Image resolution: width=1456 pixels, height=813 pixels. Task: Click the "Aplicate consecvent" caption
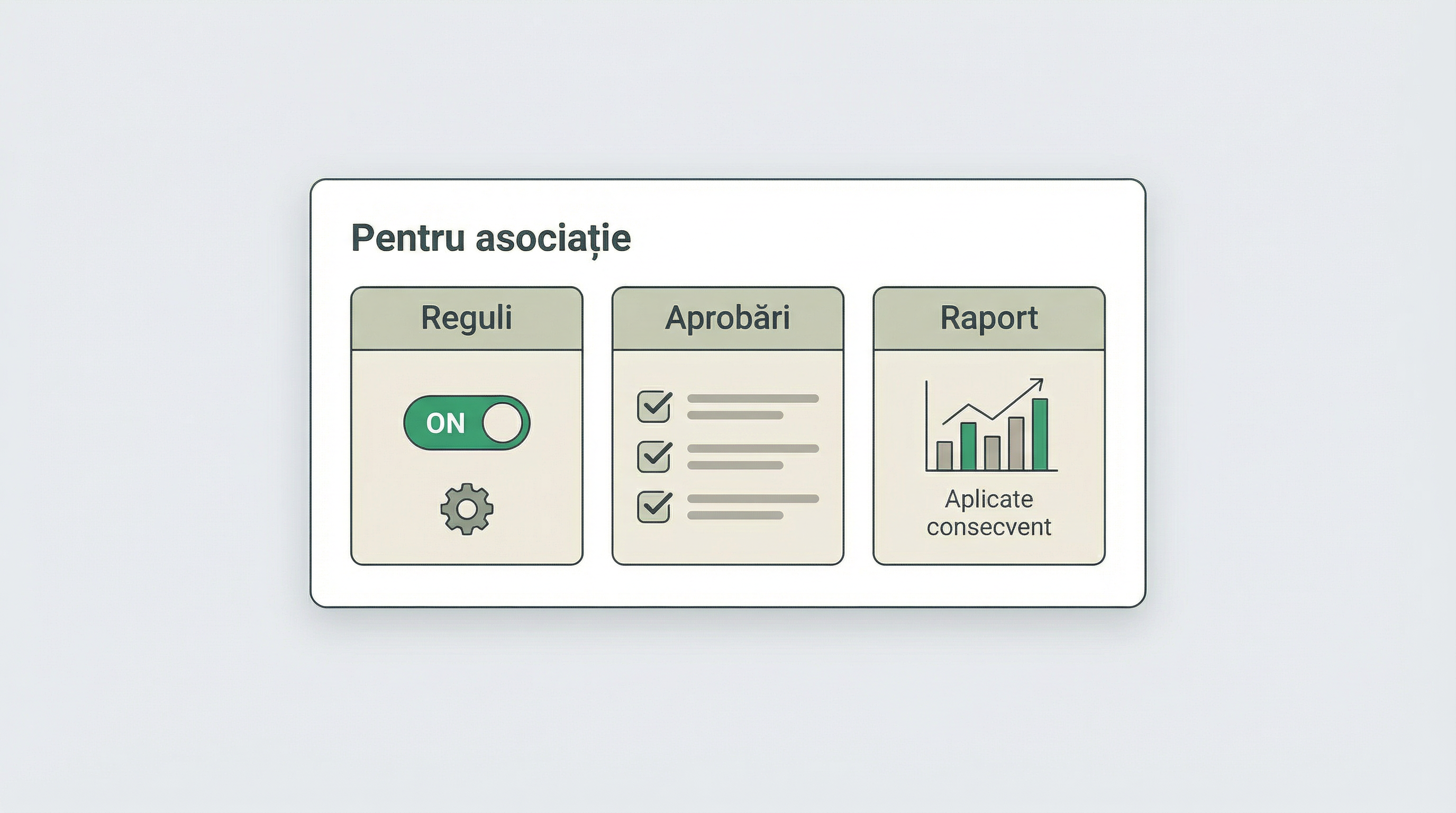[988, 513]
